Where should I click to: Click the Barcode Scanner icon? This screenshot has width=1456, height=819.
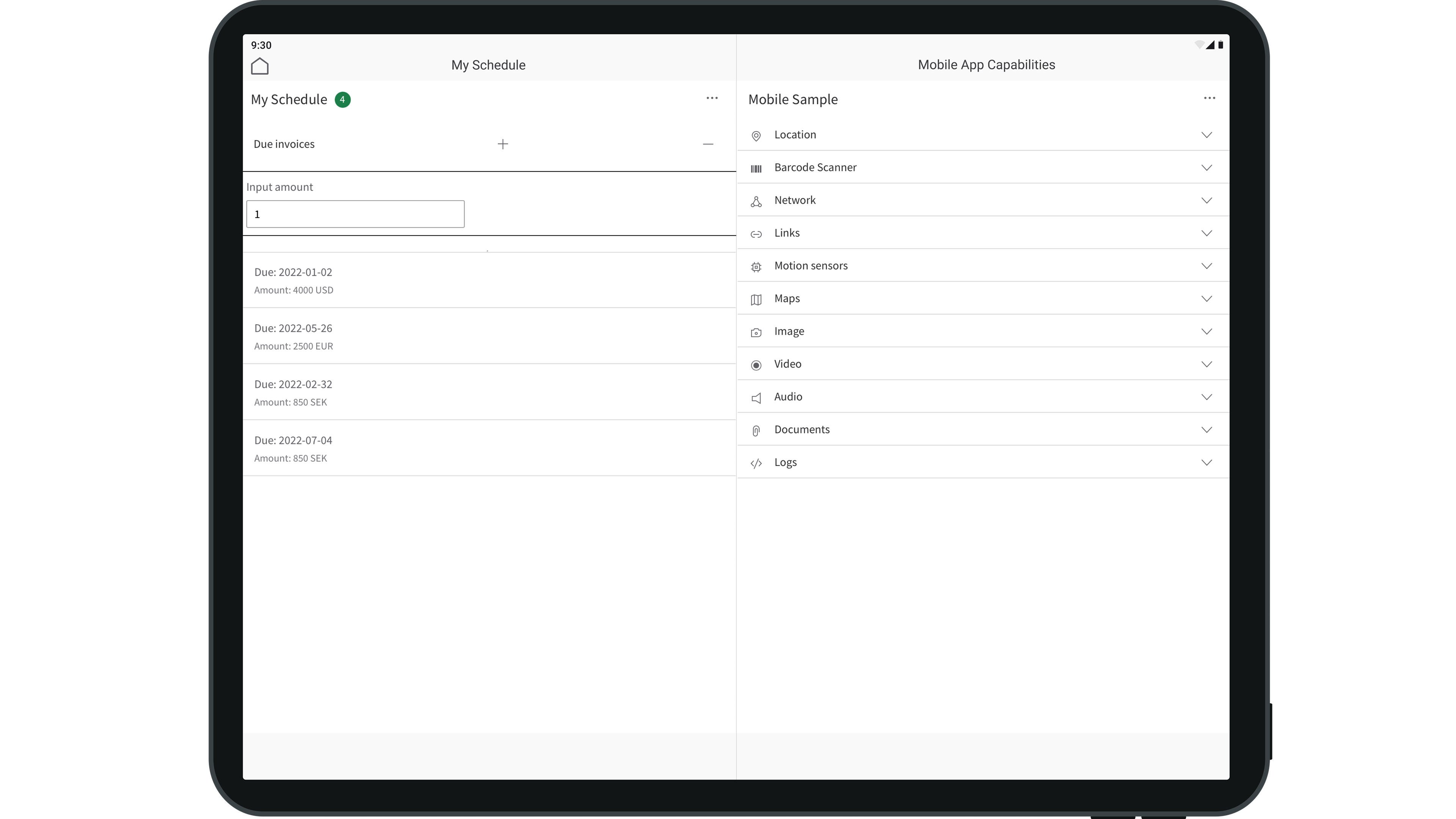[756, 168]
